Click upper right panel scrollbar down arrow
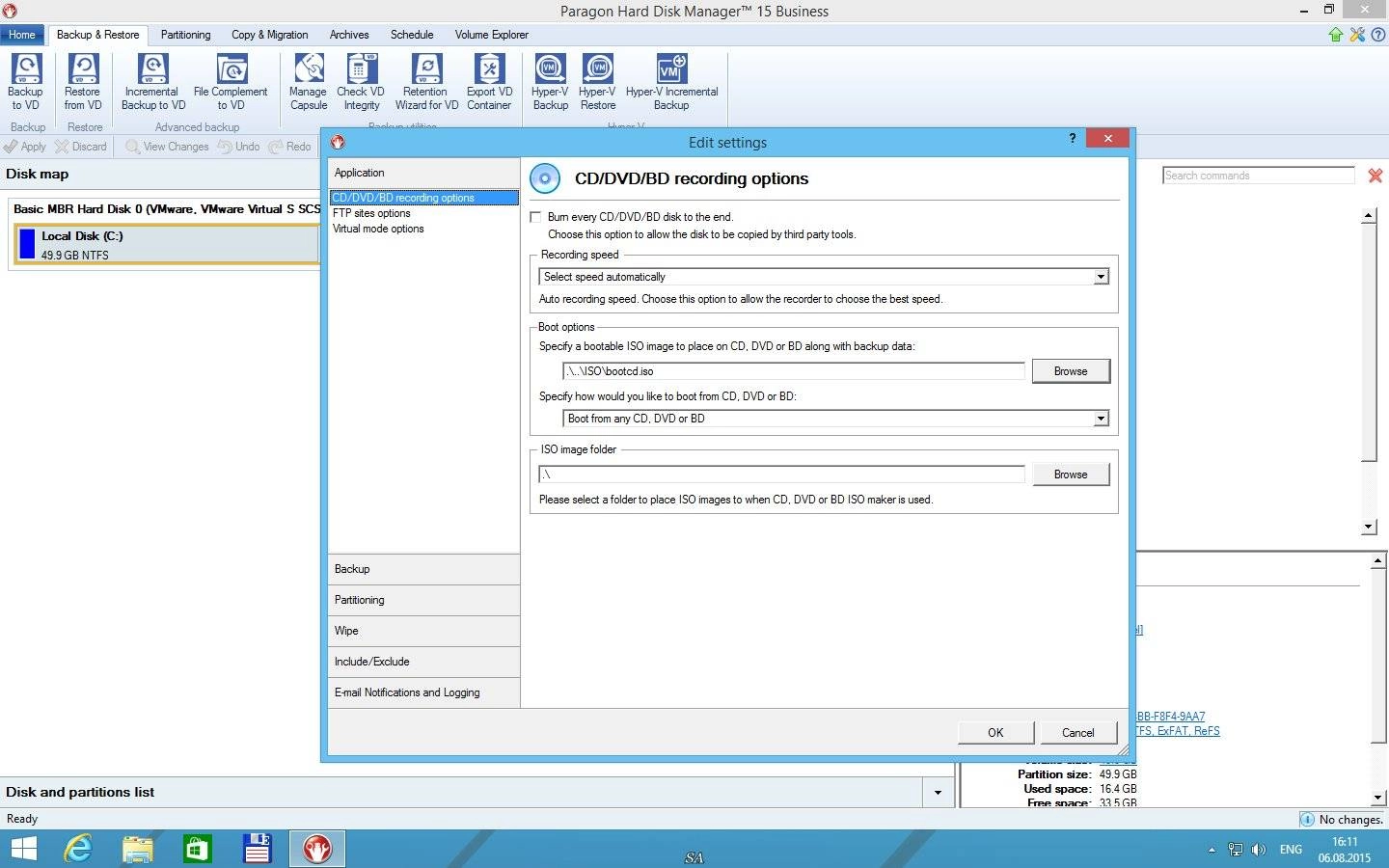Image resolution: width=1389 pixels, height=868 pixels. click(1369, 528)
